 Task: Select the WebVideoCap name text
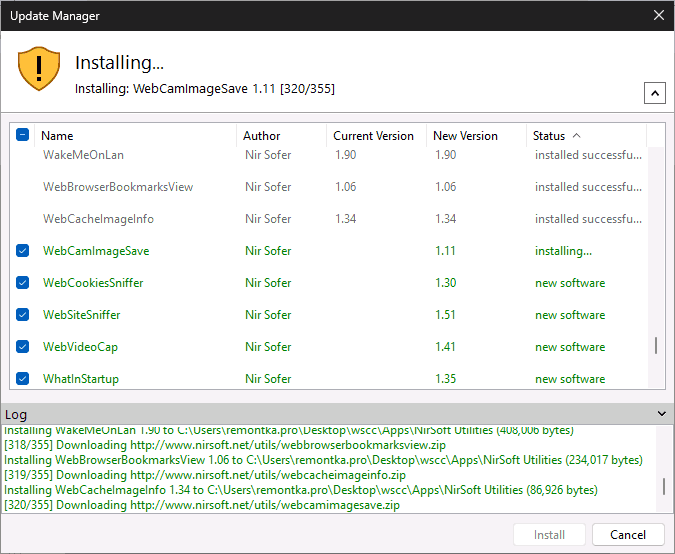coord(80,347)
